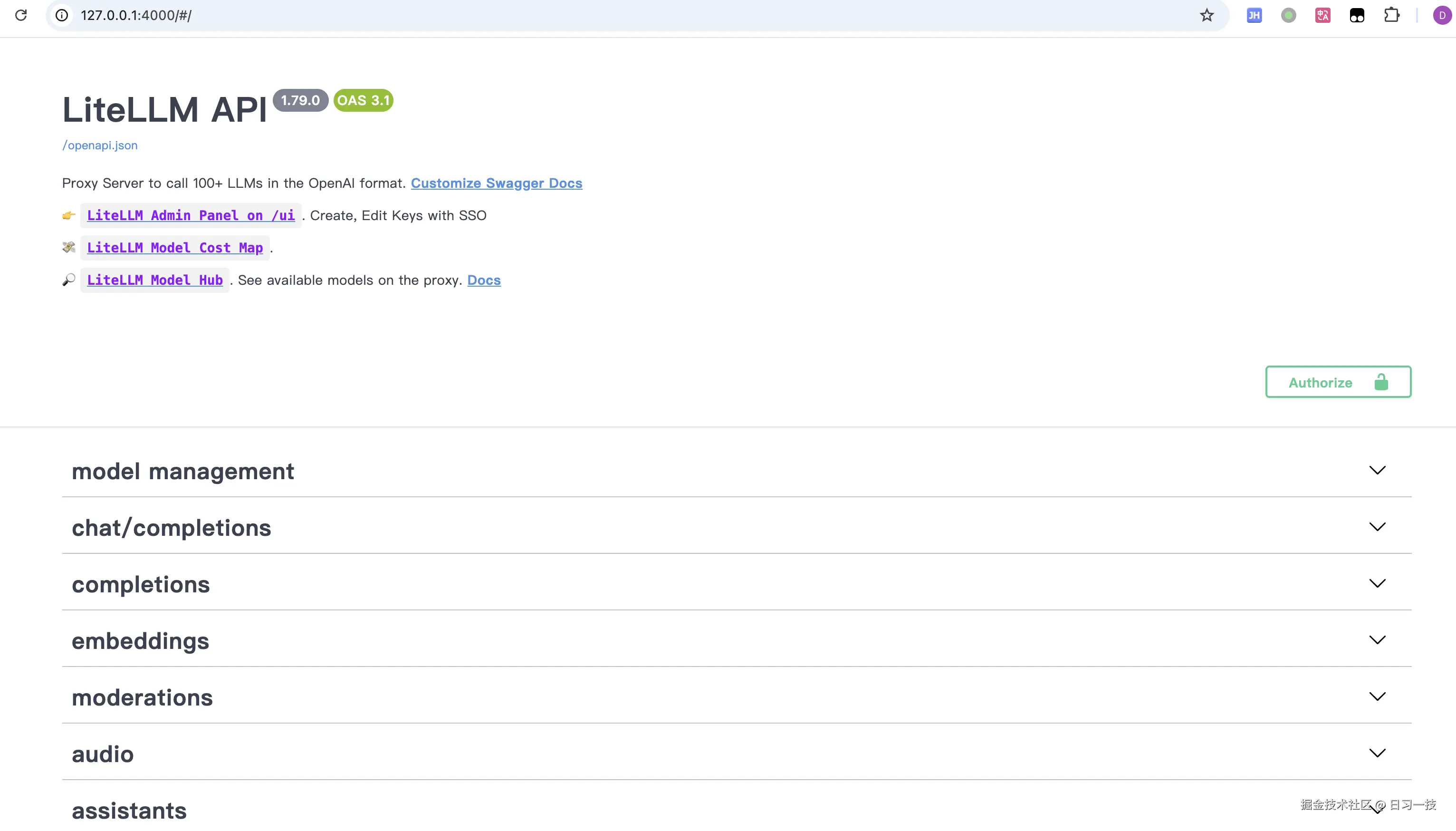Open the /openapi.json link
1456x831 pixels.
click(x=100, y=145)
